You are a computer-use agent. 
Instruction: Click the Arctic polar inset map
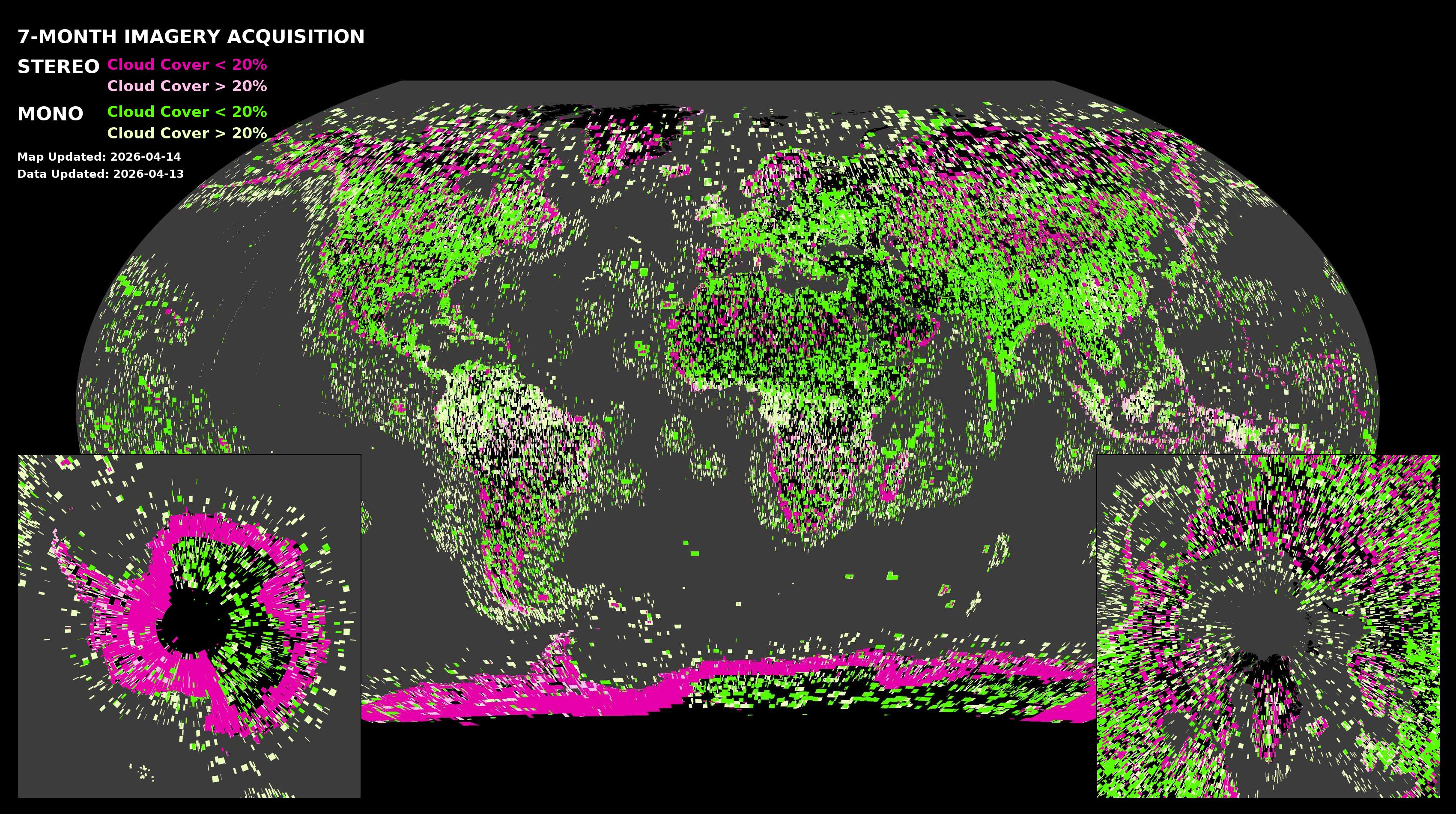(1268, 626)
